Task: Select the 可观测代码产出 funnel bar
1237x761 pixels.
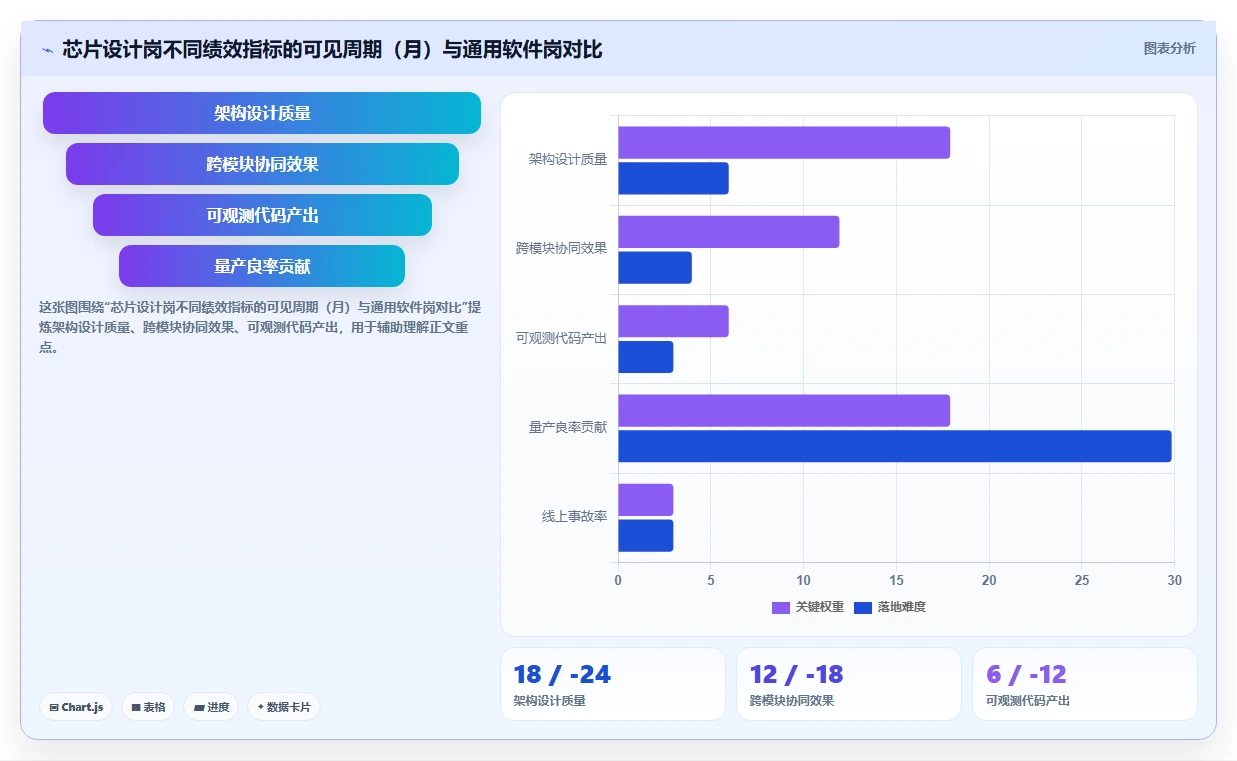Action: pyautogui.click(x=262, y=215)
